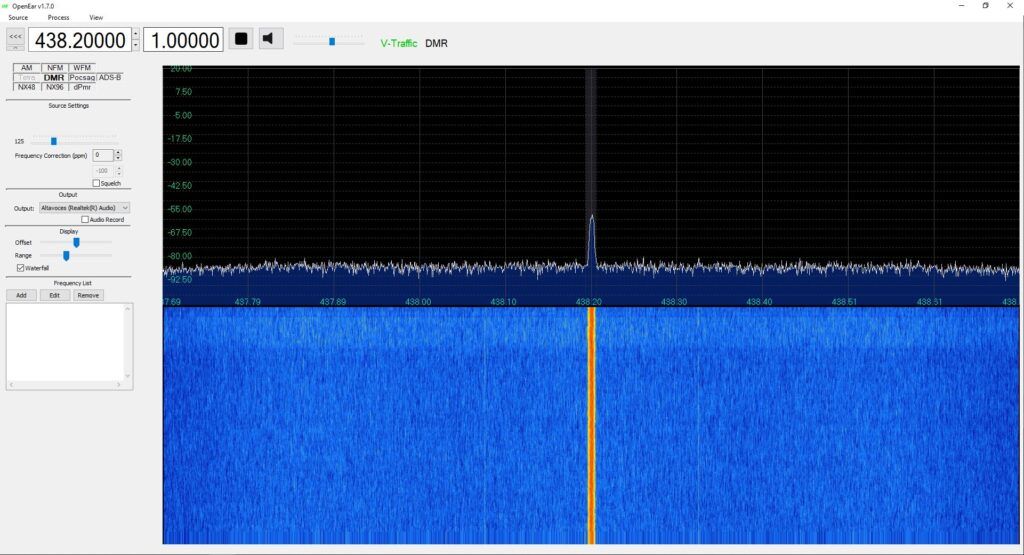Image resolution: width=1024 pixels, height=555 pixels.
Task: Enable Audio Record checkbox
Action: click(x=85, y=219)
